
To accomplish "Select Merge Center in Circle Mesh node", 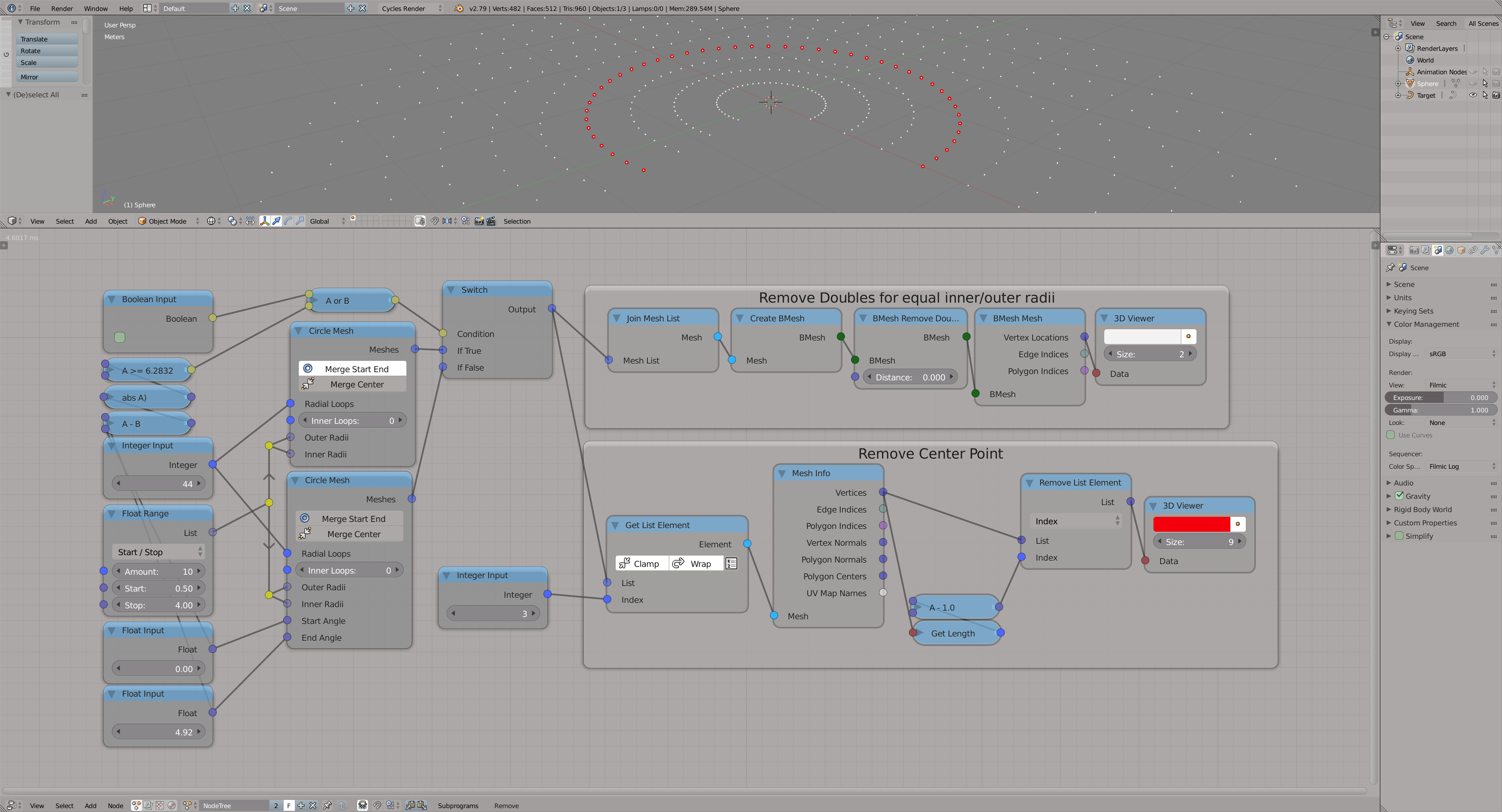I will point(356,384).
